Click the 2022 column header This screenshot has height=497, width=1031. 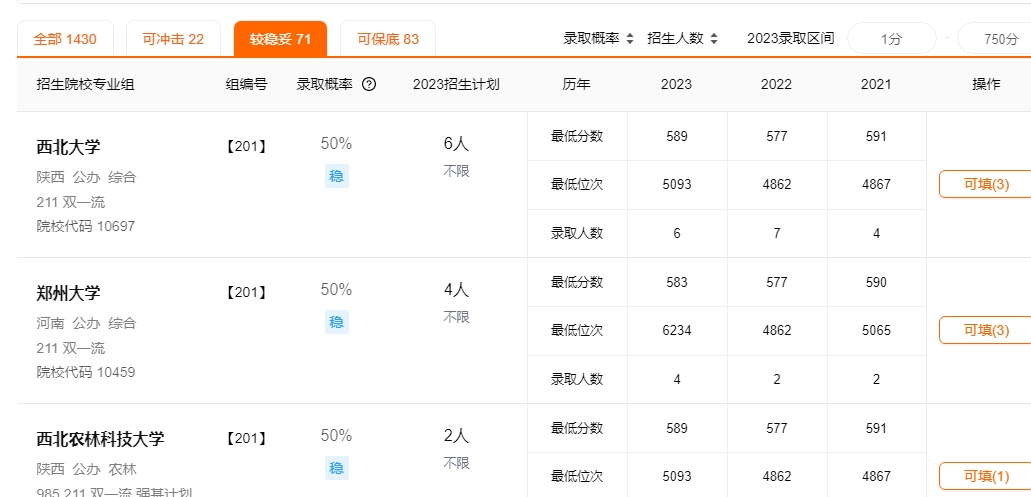point(777,84)
